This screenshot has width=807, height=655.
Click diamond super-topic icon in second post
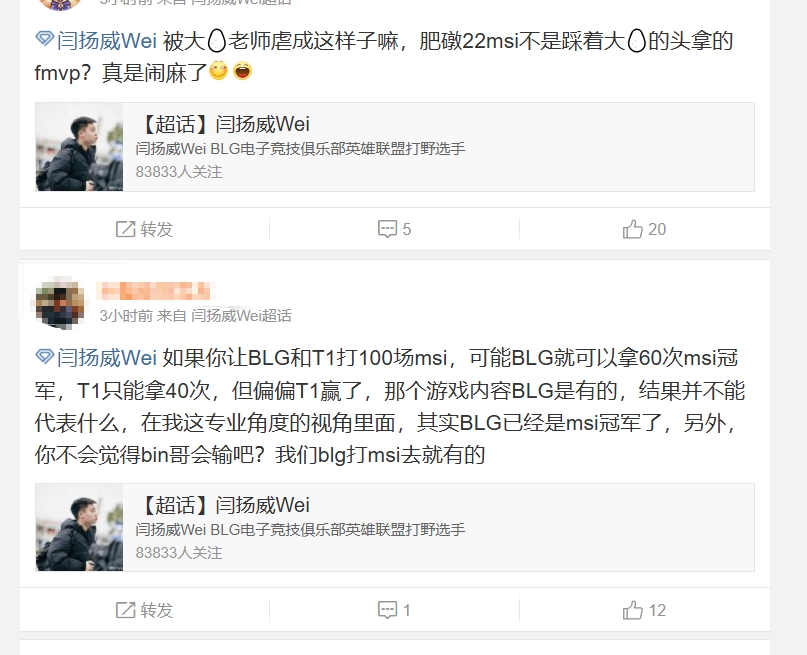click(45, 356)
